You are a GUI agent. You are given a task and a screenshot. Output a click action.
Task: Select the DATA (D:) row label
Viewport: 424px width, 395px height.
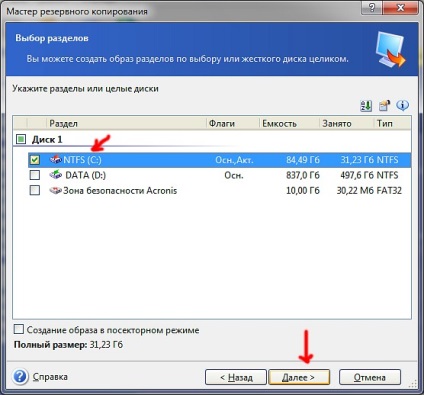[85, 175]
